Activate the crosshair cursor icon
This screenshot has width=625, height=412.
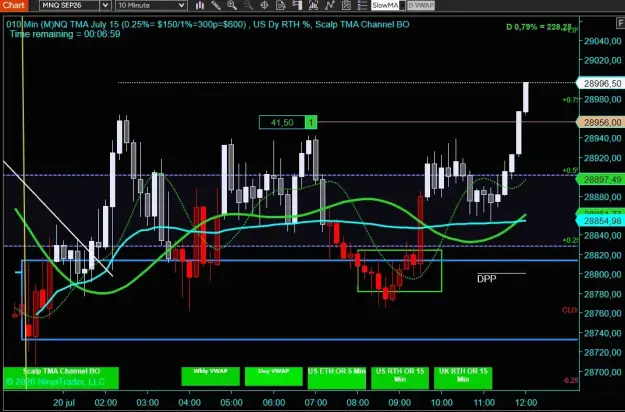(x=264, y=5)
